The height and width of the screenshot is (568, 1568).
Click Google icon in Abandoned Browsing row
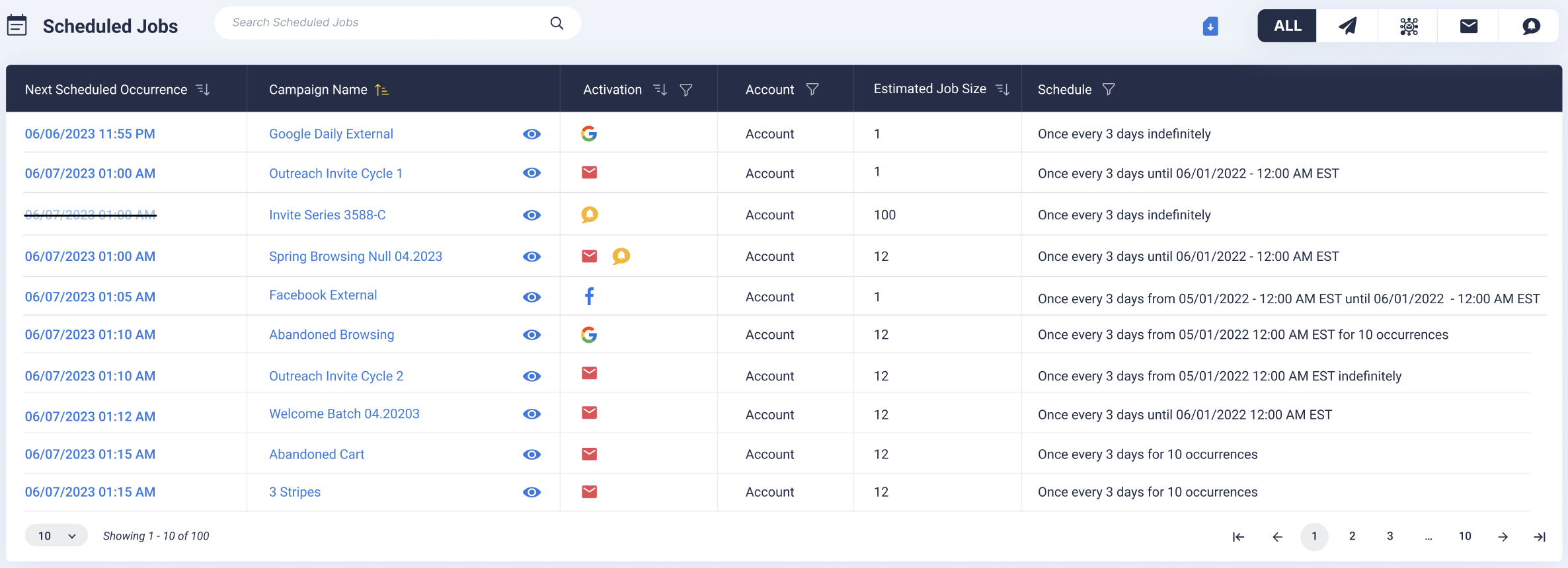[589, 335]
